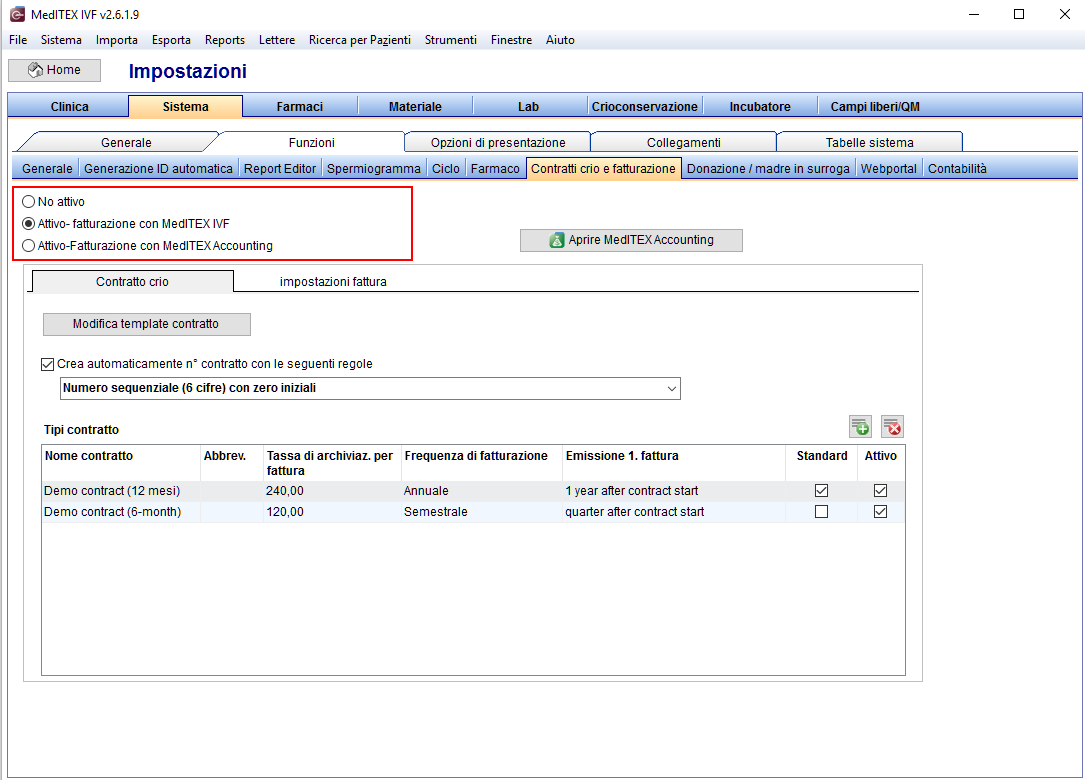
Task: Open the Reports menu
Action: [224, 40]
